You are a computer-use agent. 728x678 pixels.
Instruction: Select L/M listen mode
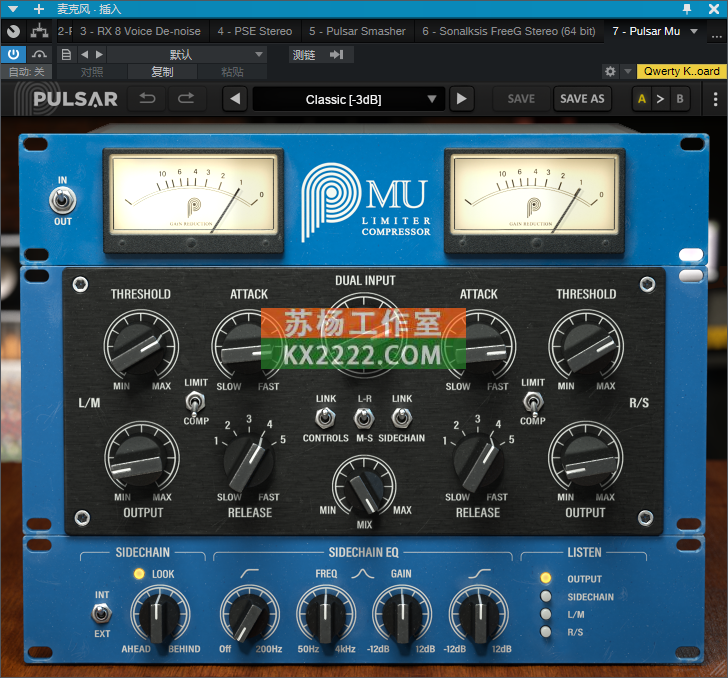coord(546,614)
